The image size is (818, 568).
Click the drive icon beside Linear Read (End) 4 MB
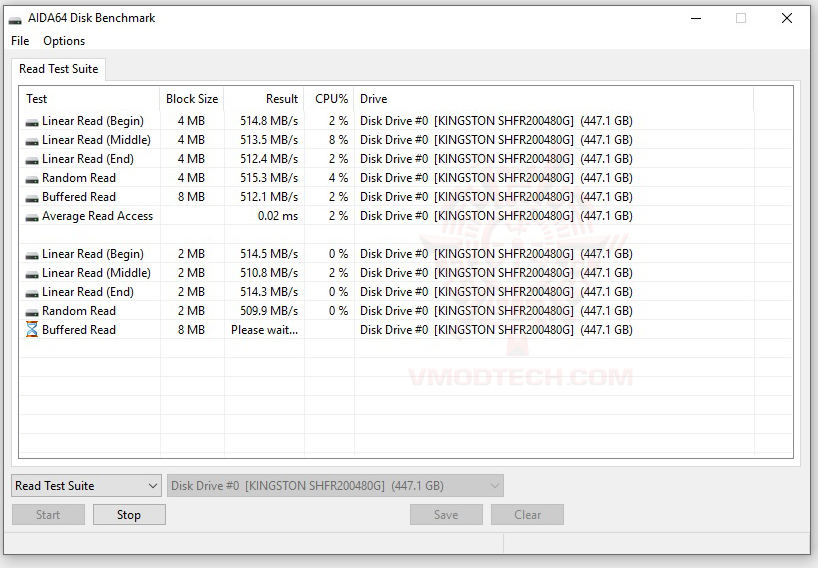(x=32, y=160)
